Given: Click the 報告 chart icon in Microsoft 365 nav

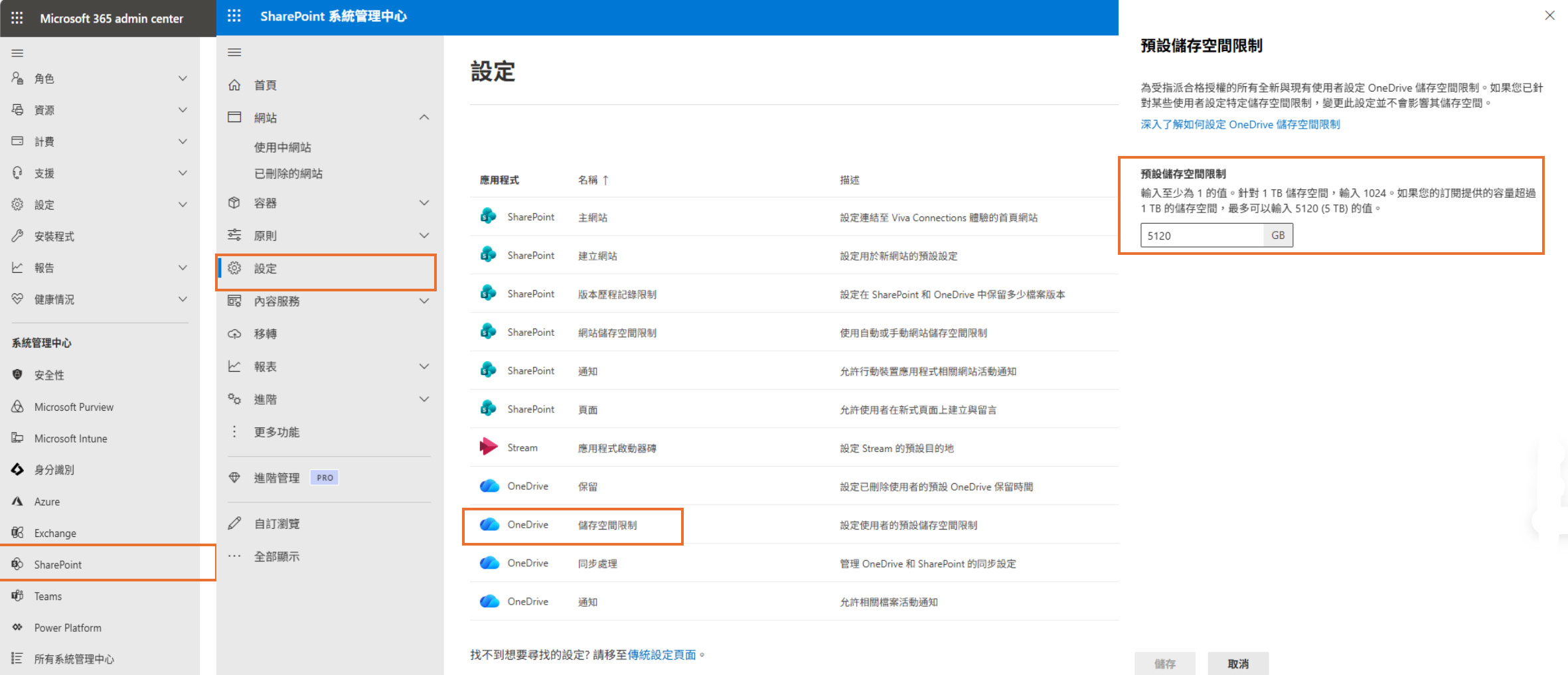Looking at the screenshot, I should pos(18,267).
